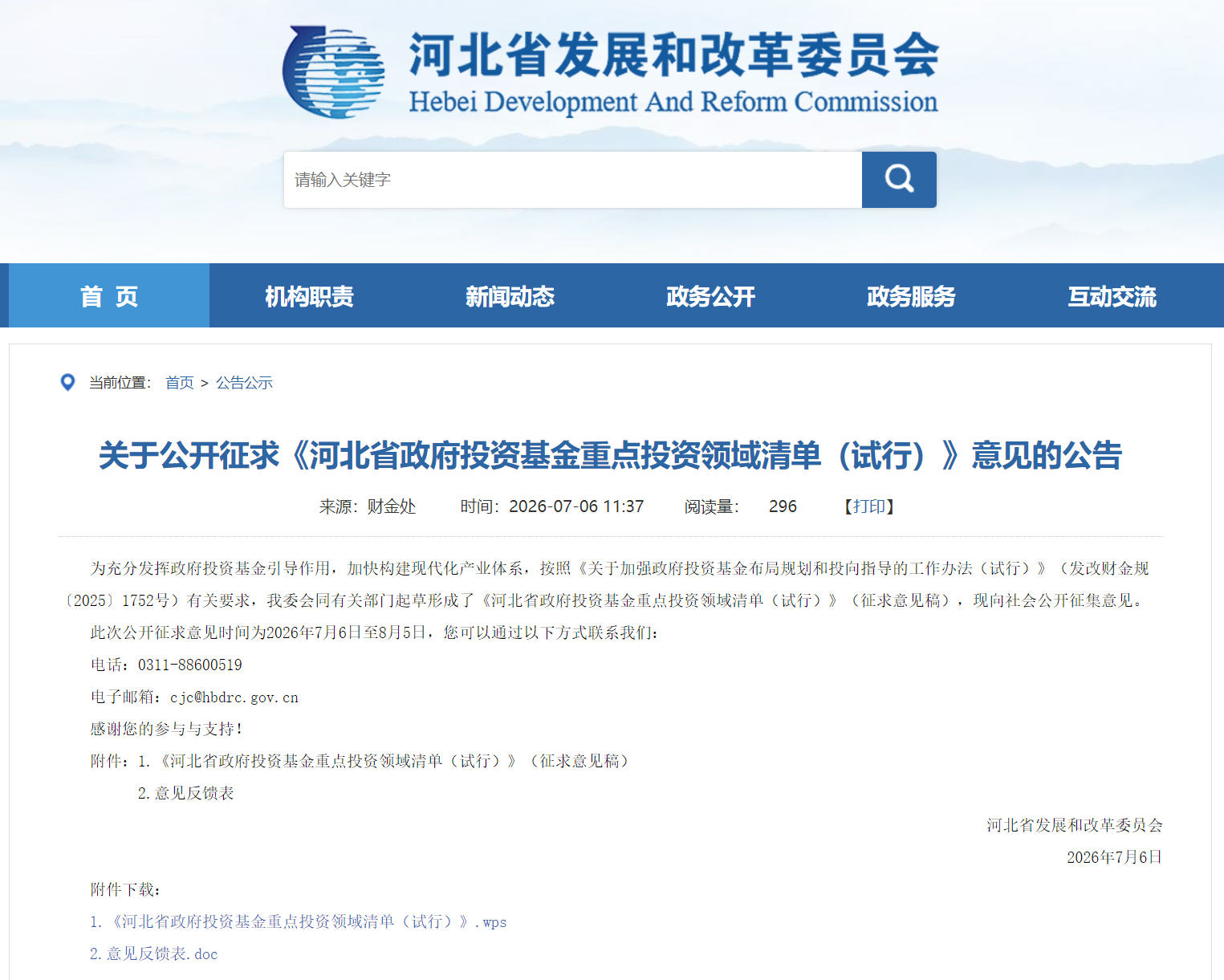Open the 政务公开 navigation tab
The height and width of the screenshot is (980, 1224).
[711, 296]
